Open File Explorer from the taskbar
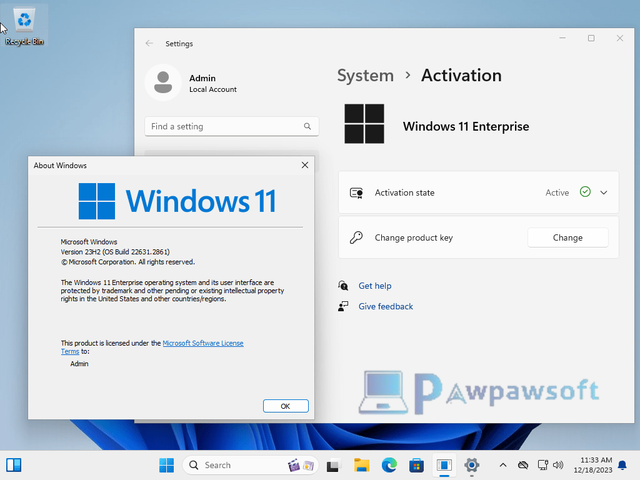 [x=362, y=465]
